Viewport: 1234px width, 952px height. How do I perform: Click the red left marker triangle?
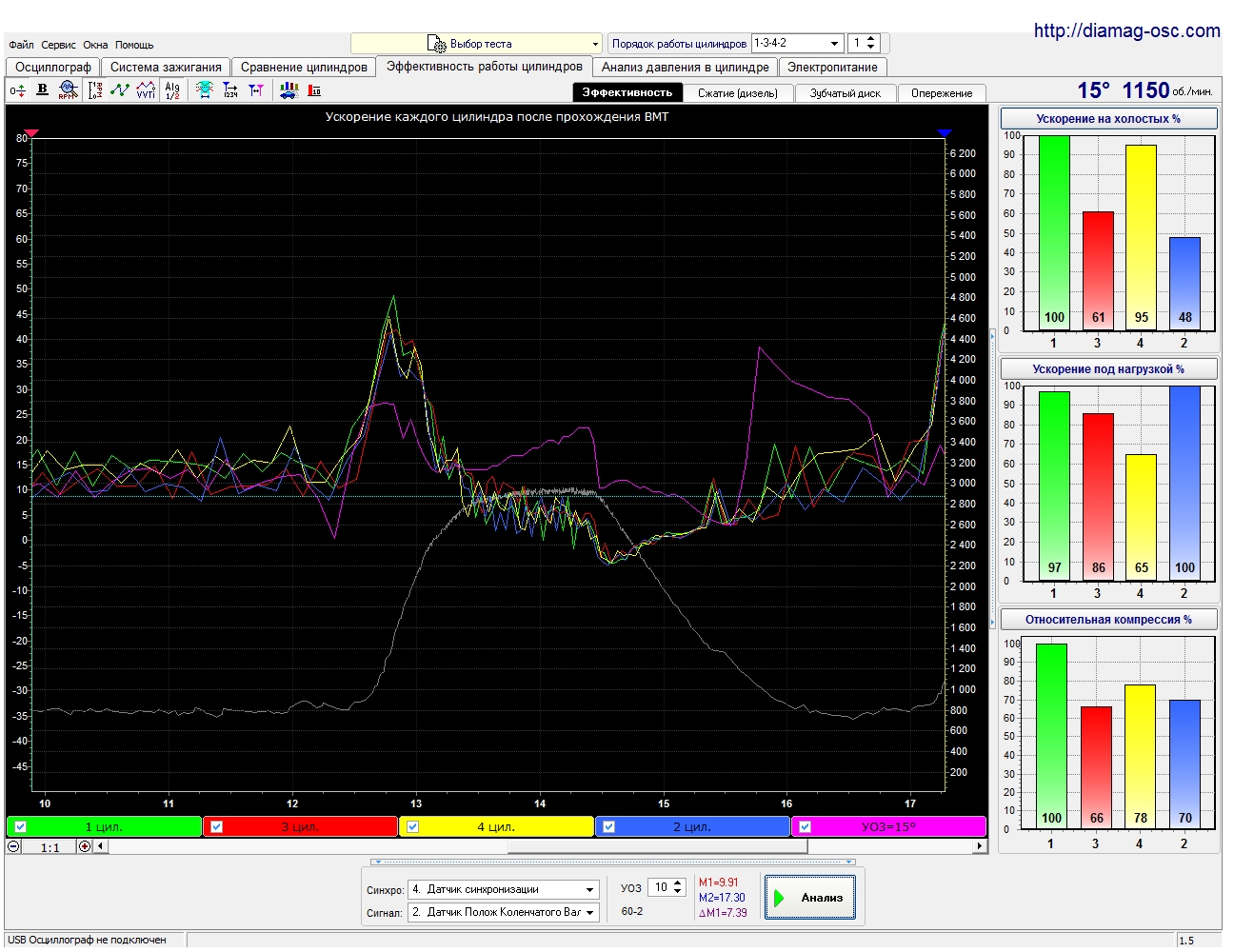(x=31, y=133)
